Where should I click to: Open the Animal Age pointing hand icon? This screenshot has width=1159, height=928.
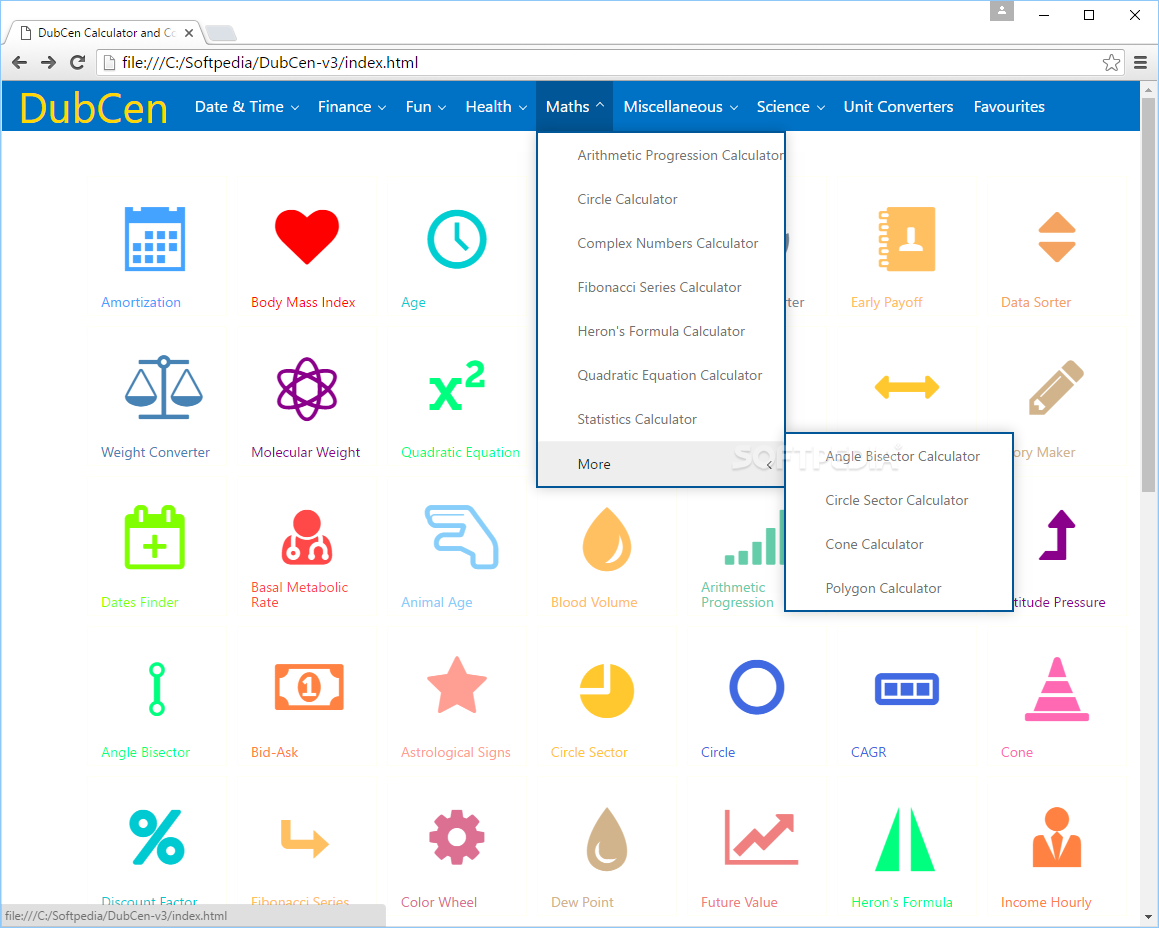tap(461, 537)
